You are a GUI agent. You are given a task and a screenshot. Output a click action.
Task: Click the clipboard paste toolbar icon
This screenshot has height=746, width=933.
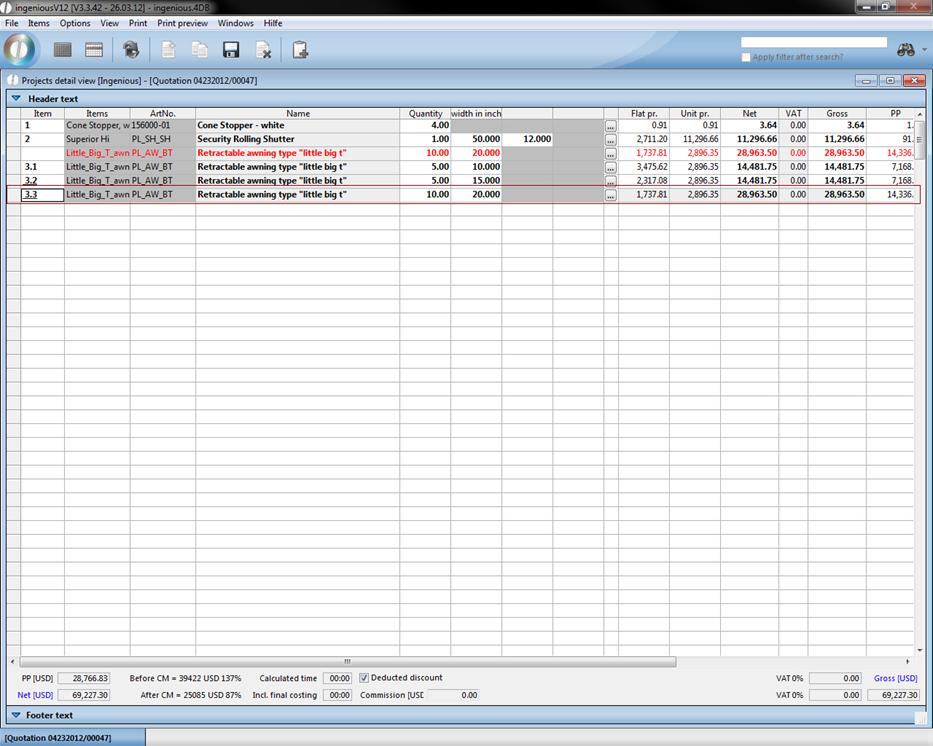300,50
